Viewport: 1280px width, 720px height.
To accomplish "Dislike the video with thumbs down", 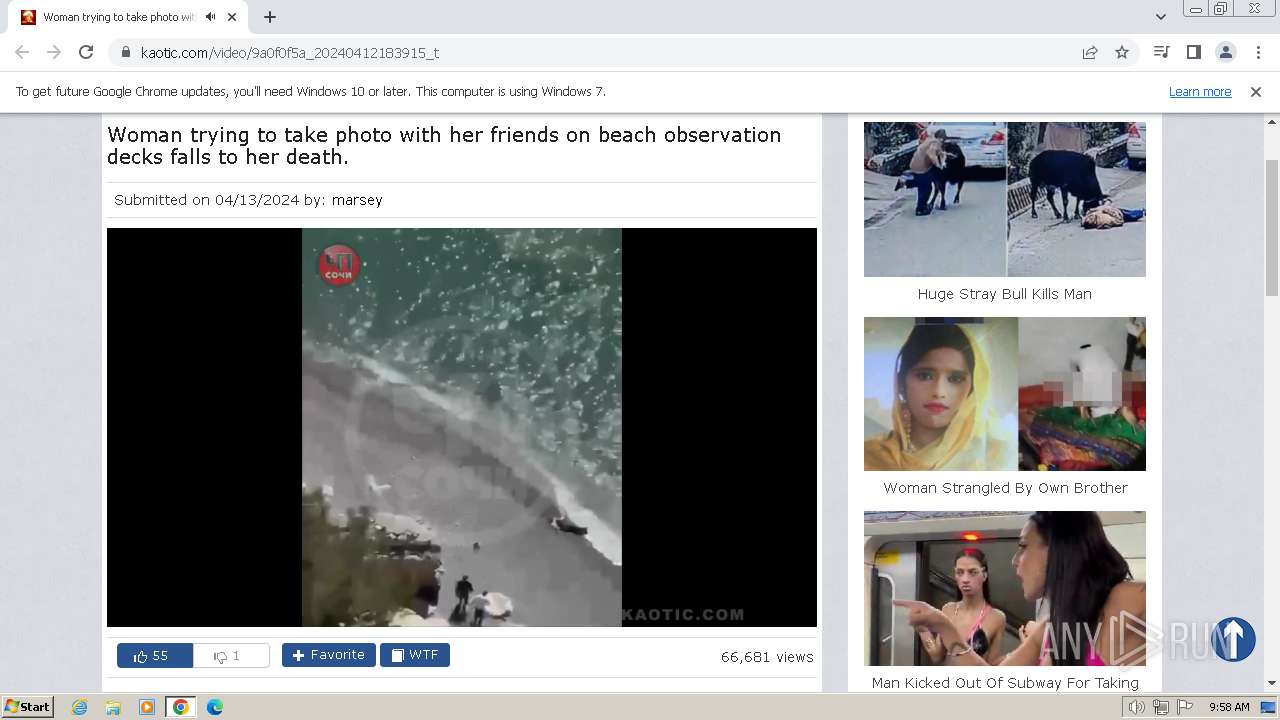I will pyautogui.click(x=231, y=655).
